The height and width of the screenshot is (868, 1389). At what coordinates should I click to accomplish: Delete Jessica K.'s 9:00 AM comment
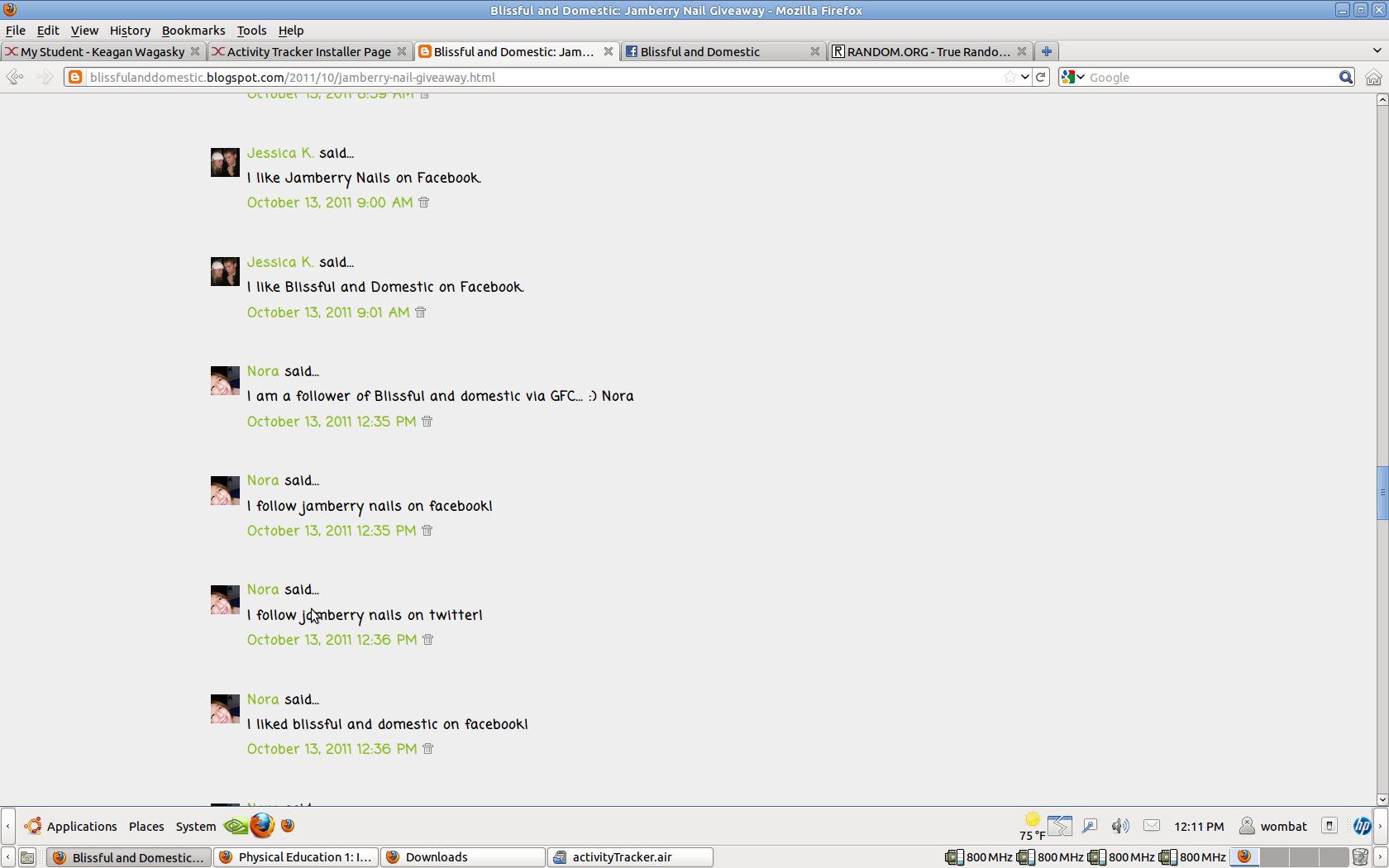pos(424,203)
